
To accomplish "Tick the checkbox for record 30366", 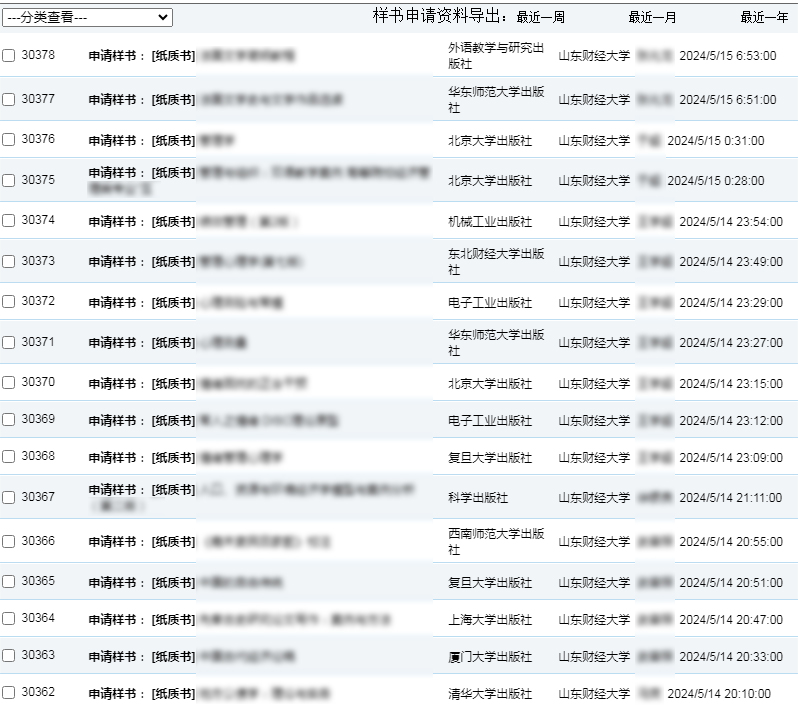I will point(9,542).
